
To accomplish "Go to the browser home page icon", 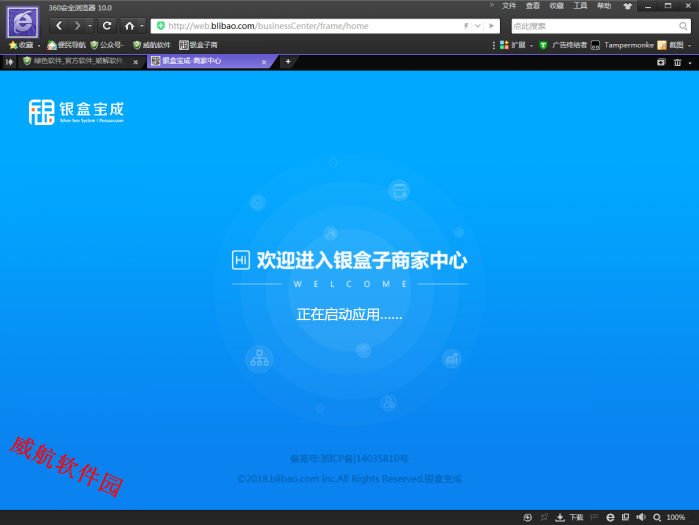I will [129, 26].
